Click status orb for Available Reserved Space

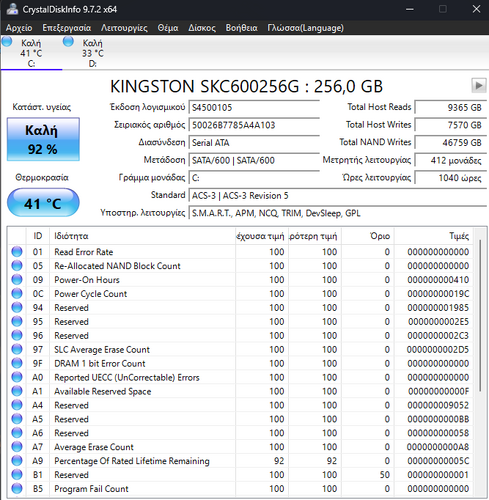coord(17,391)
